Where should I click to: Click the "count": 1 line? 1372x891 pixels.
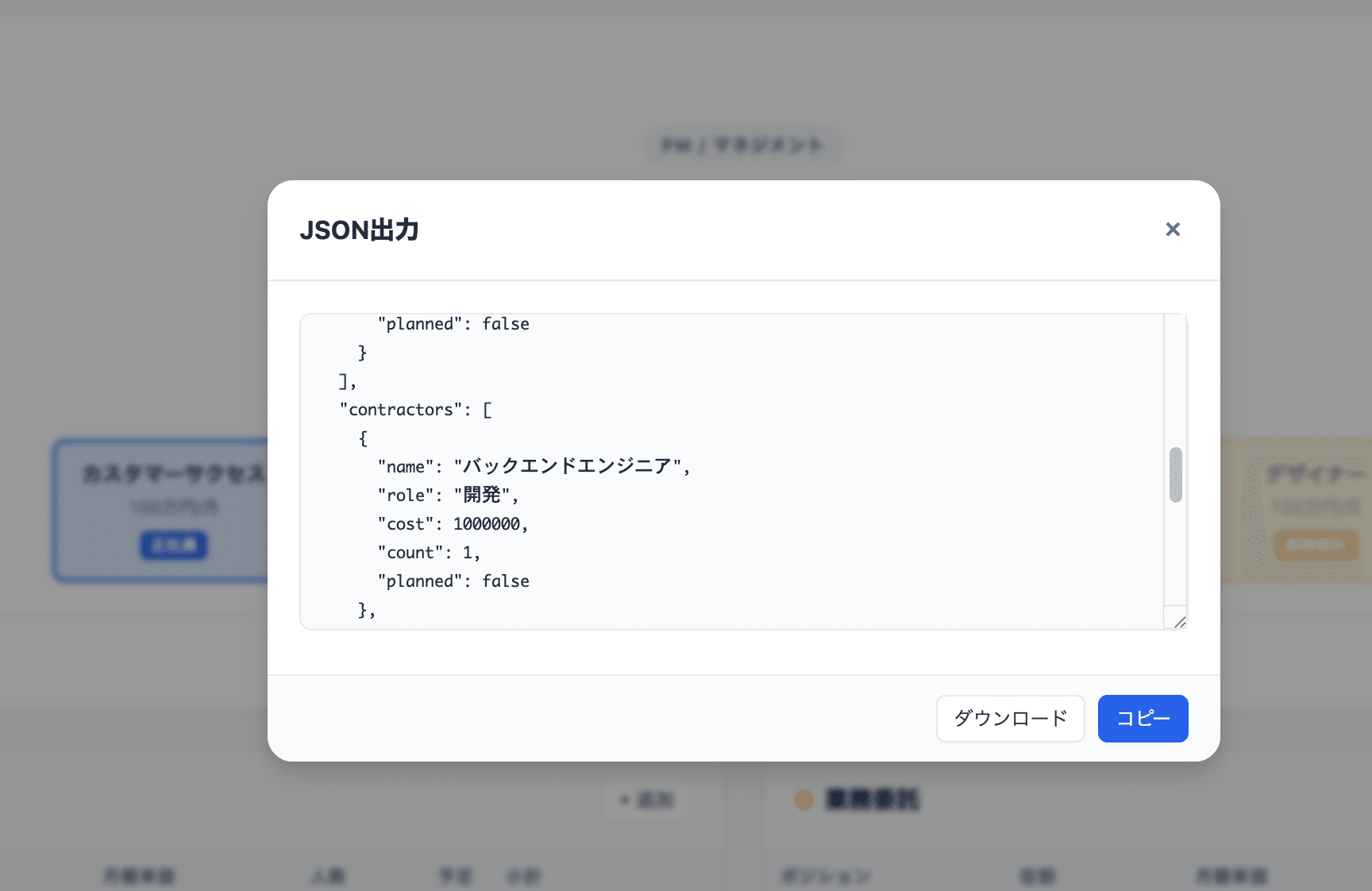tap(428, 553)
